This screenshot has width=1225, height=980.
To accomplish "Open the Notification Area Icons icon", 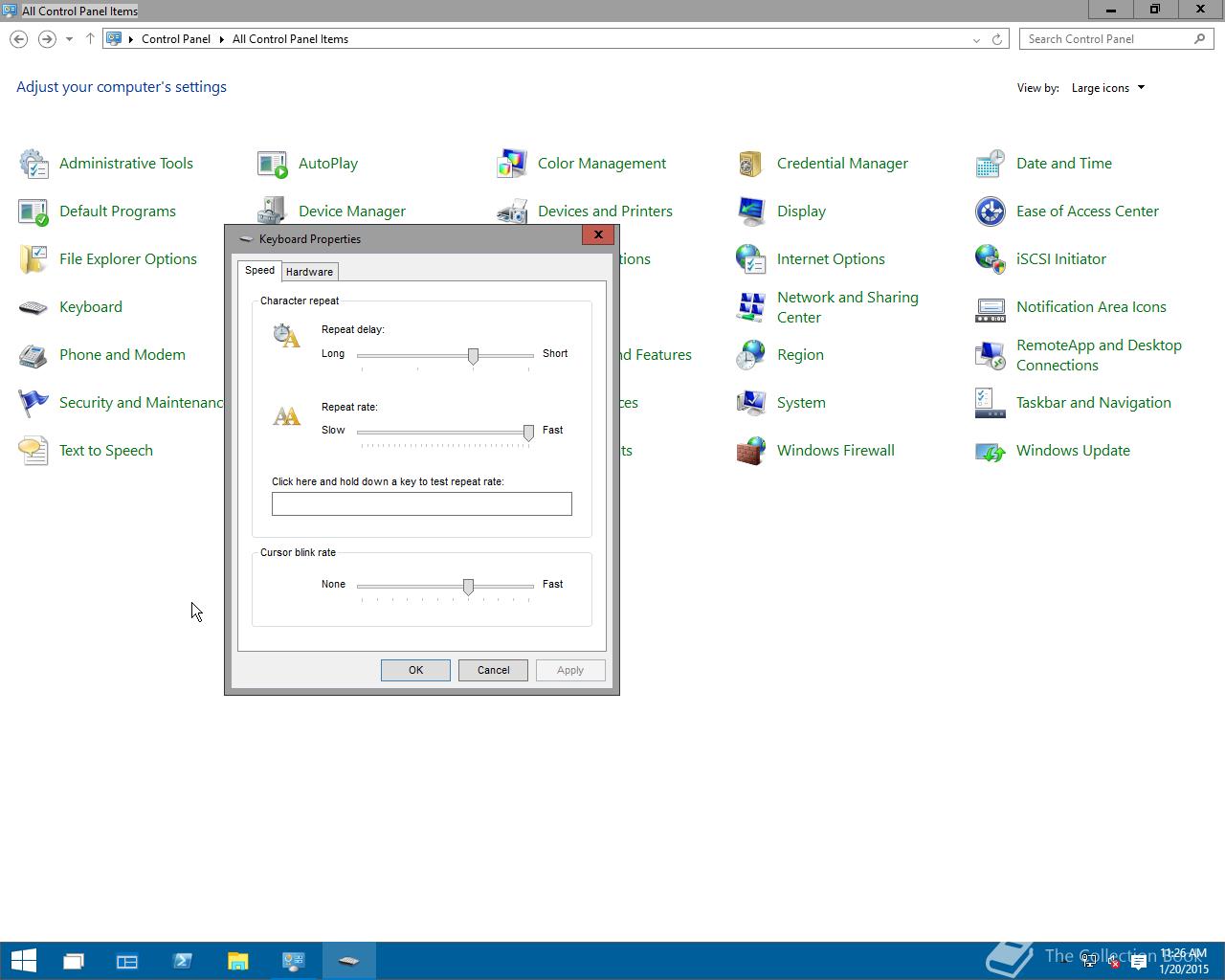I will click(991, 307).
